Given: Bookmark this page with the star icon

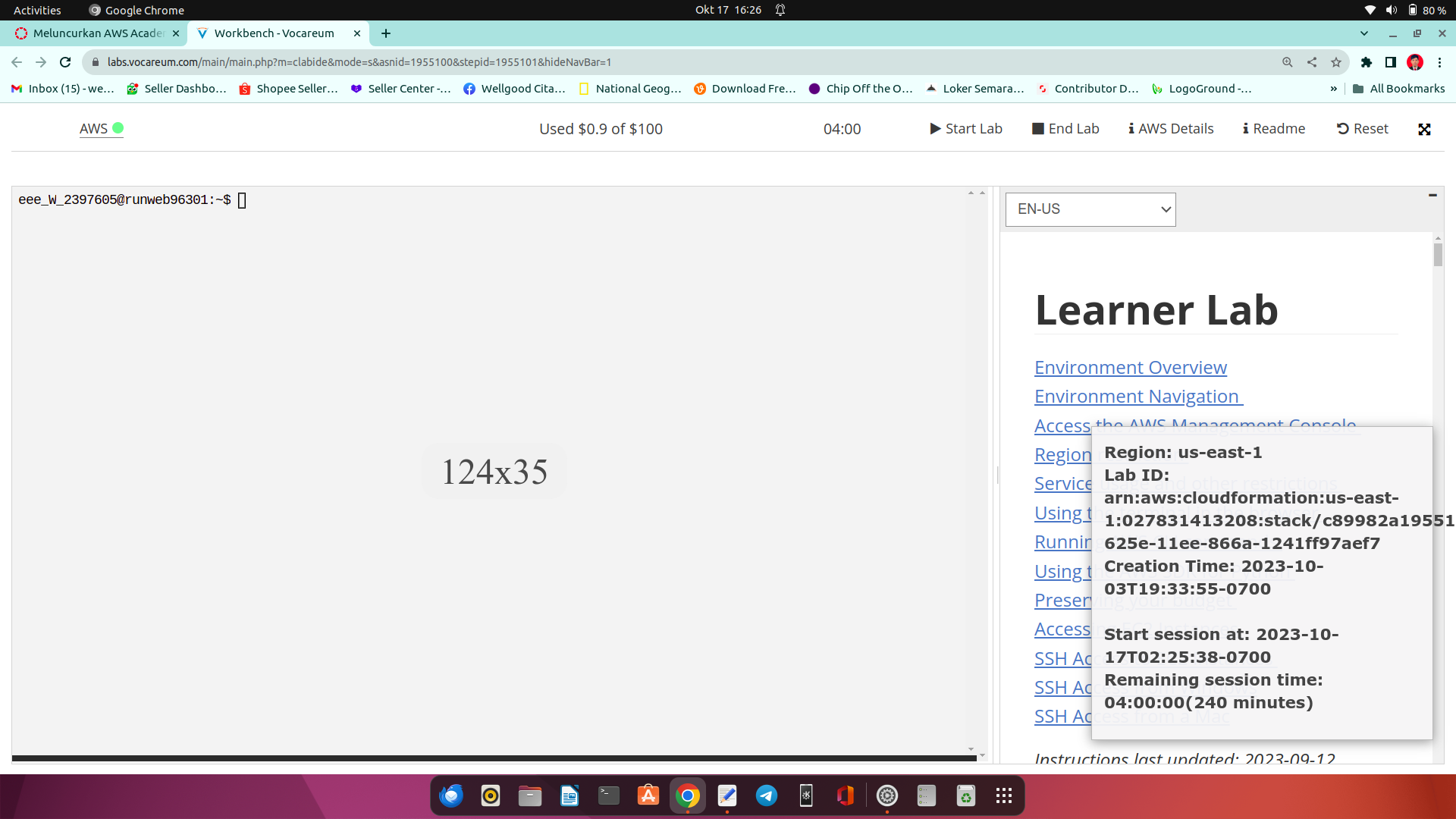Looking at the screenshot, I should tap(1336, 62).
